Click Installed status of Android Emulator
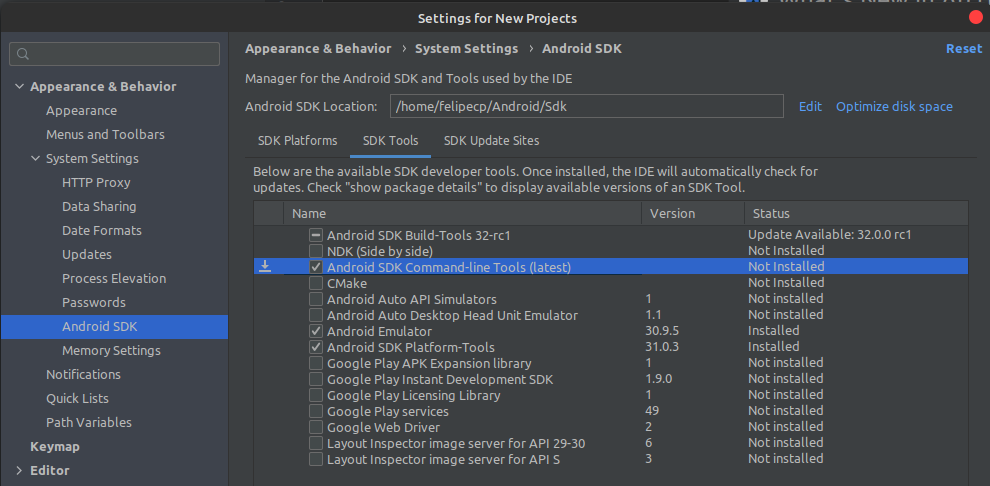990x486 pixels. 773,331
